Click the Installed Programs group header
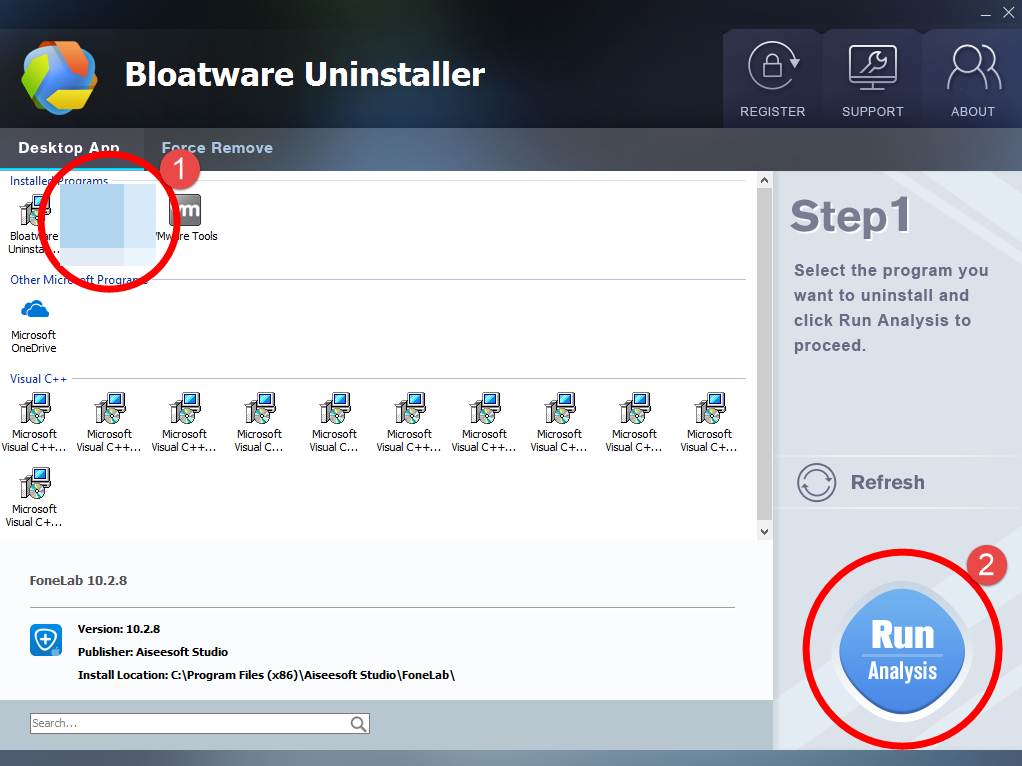Screen dimensions: 1022x766 pos(59,181)
